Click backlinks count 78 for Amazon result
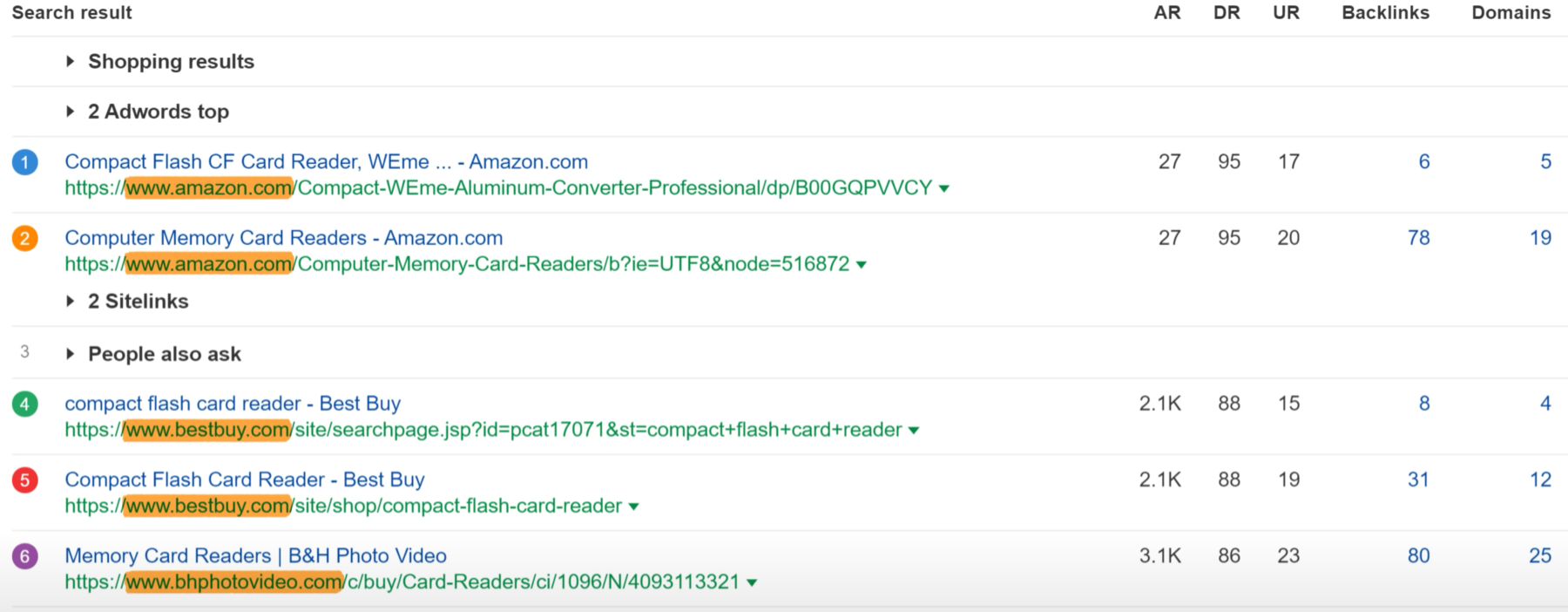This screenshot has height=612, width=1568. pyautogui.click(x=1418, y=238)
